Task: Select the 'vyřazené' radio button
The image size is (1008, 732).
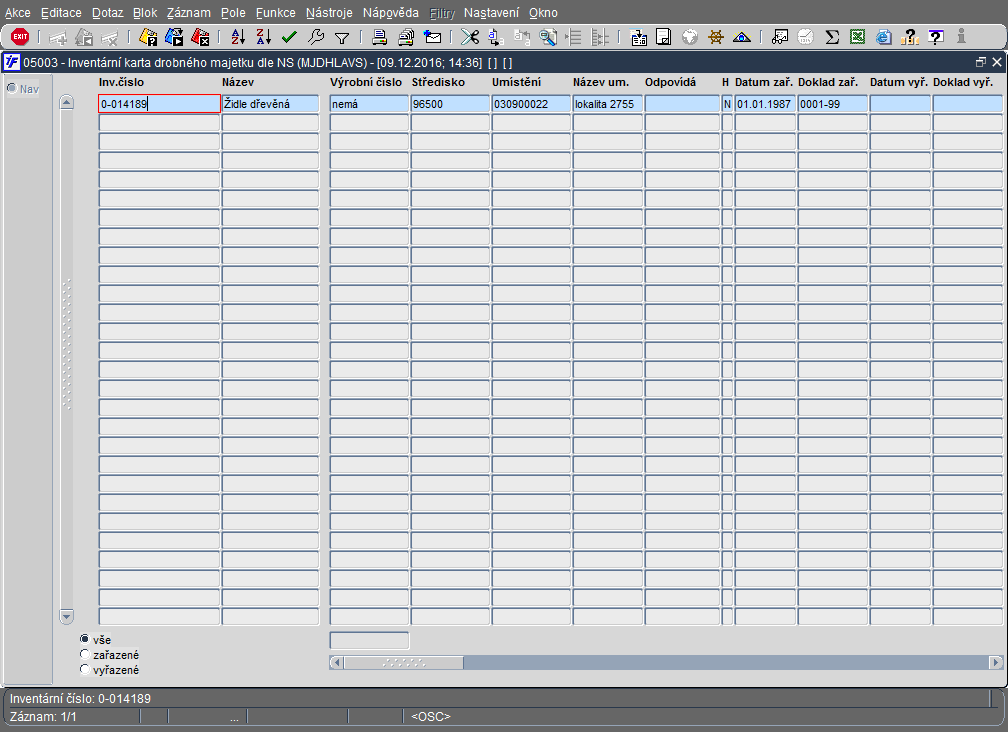Action: click(x=84, y=669)
